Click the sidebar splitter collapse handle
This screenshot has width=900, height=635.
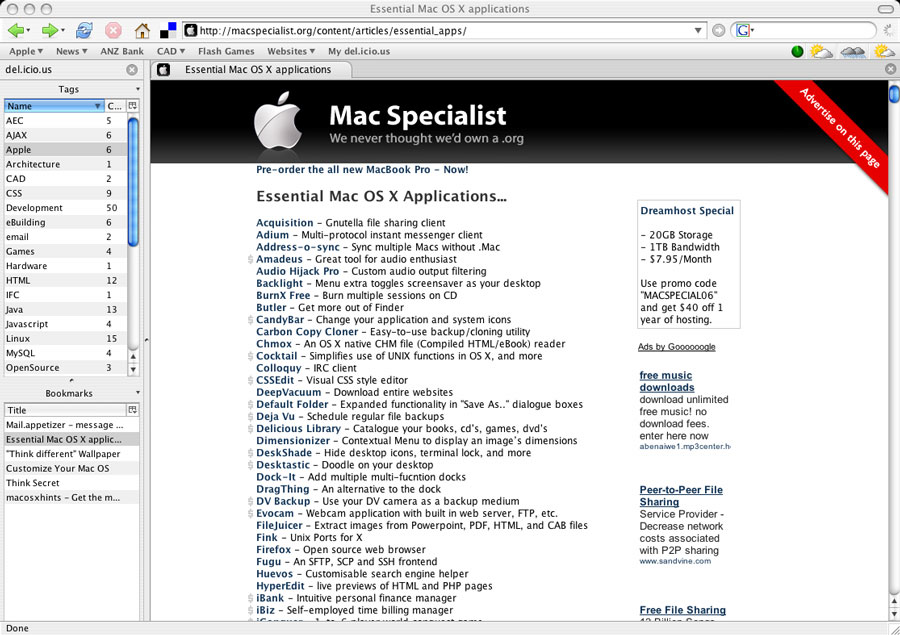[x=146, y=340]
